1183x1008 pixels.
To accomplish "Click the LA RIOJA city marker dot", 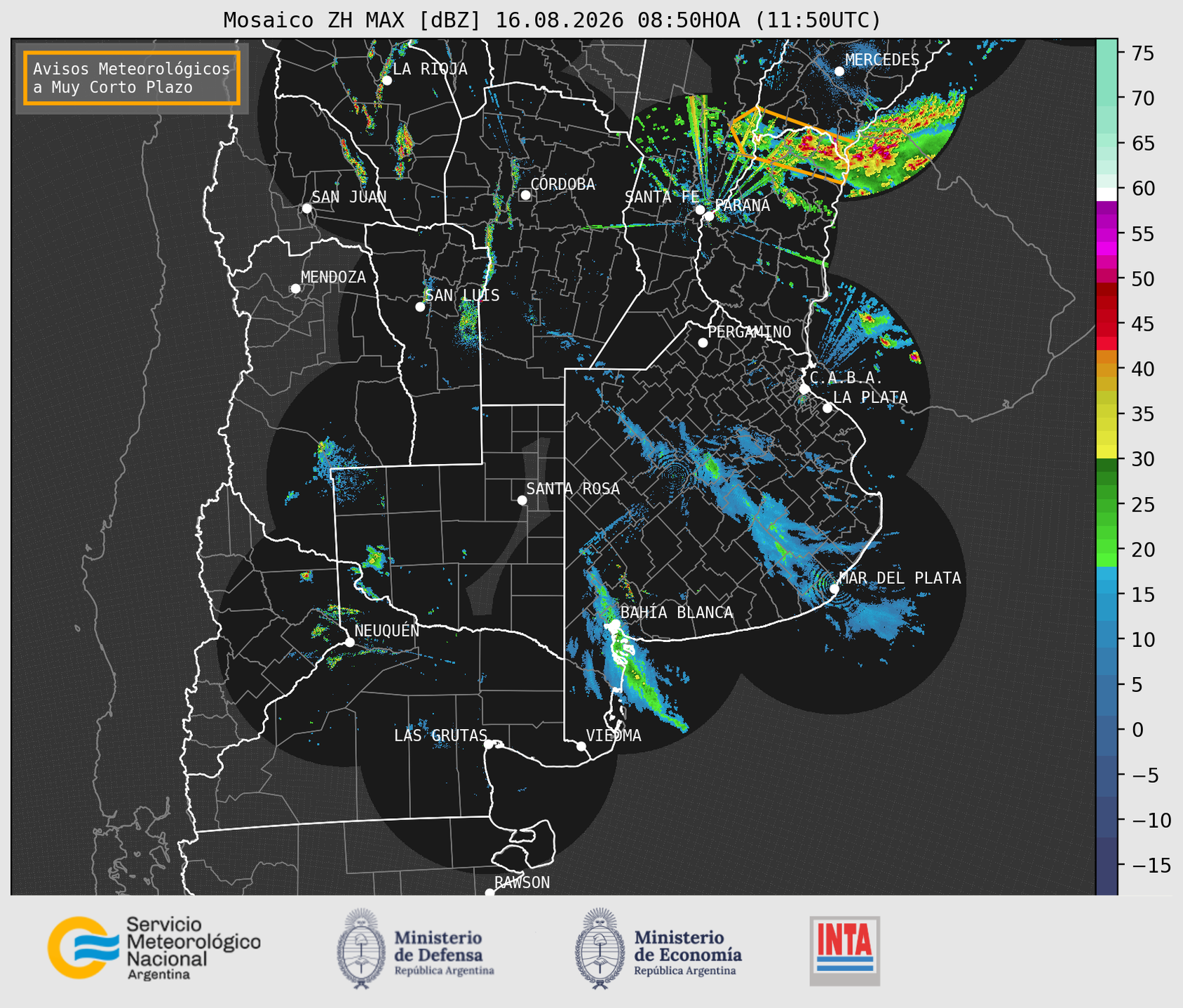I will pos(386,81).
